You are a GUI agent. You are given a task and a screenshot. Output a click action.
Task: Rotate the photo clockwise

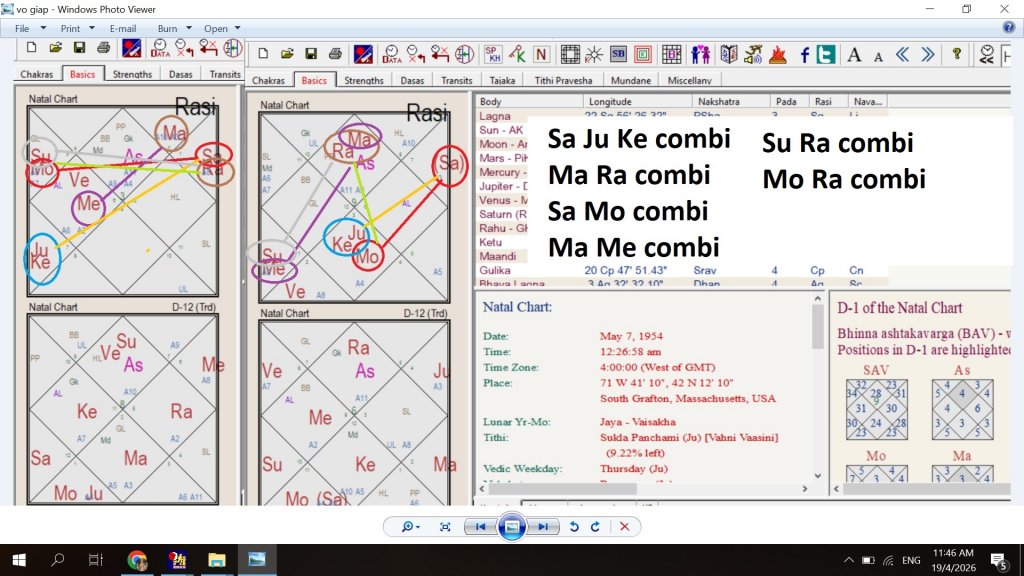tap(595, 527)
